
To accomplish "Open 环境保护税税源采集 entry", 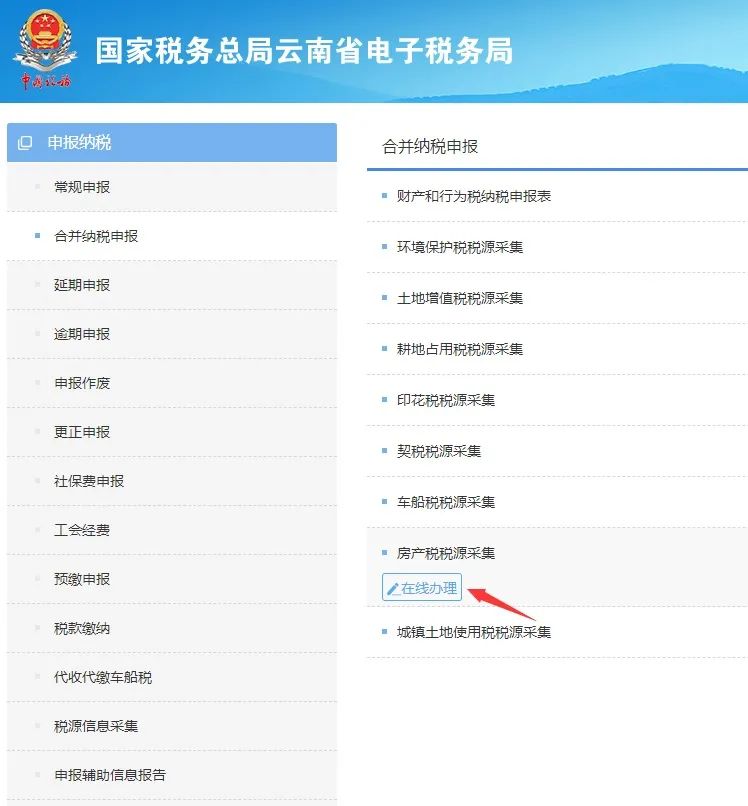I will (460, 247).
